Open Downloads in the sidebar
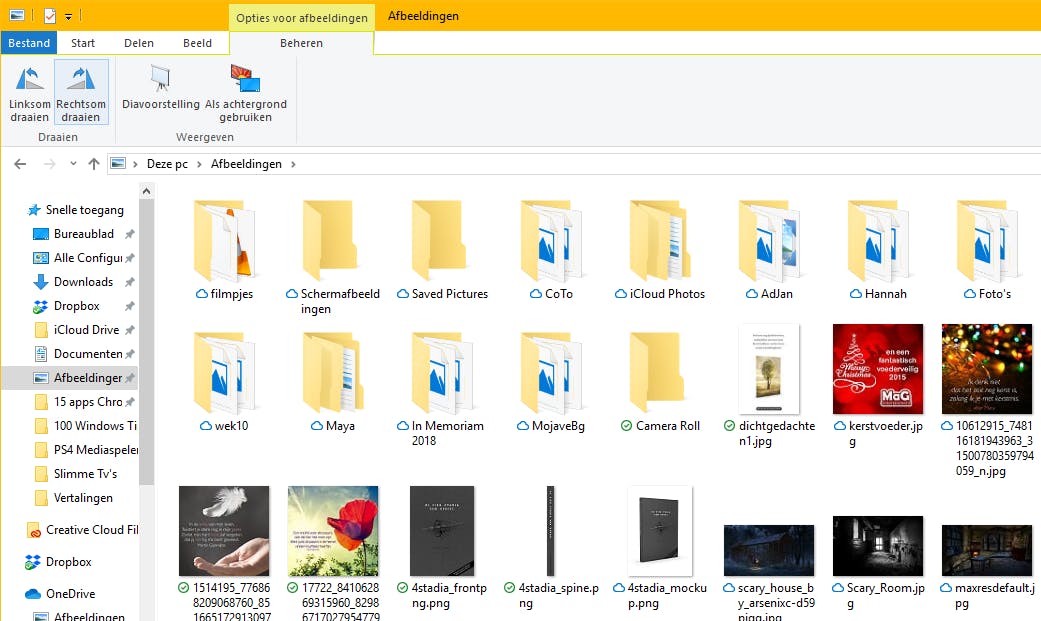The width and height of the screenshot is (1041, 621). [83, 282]
